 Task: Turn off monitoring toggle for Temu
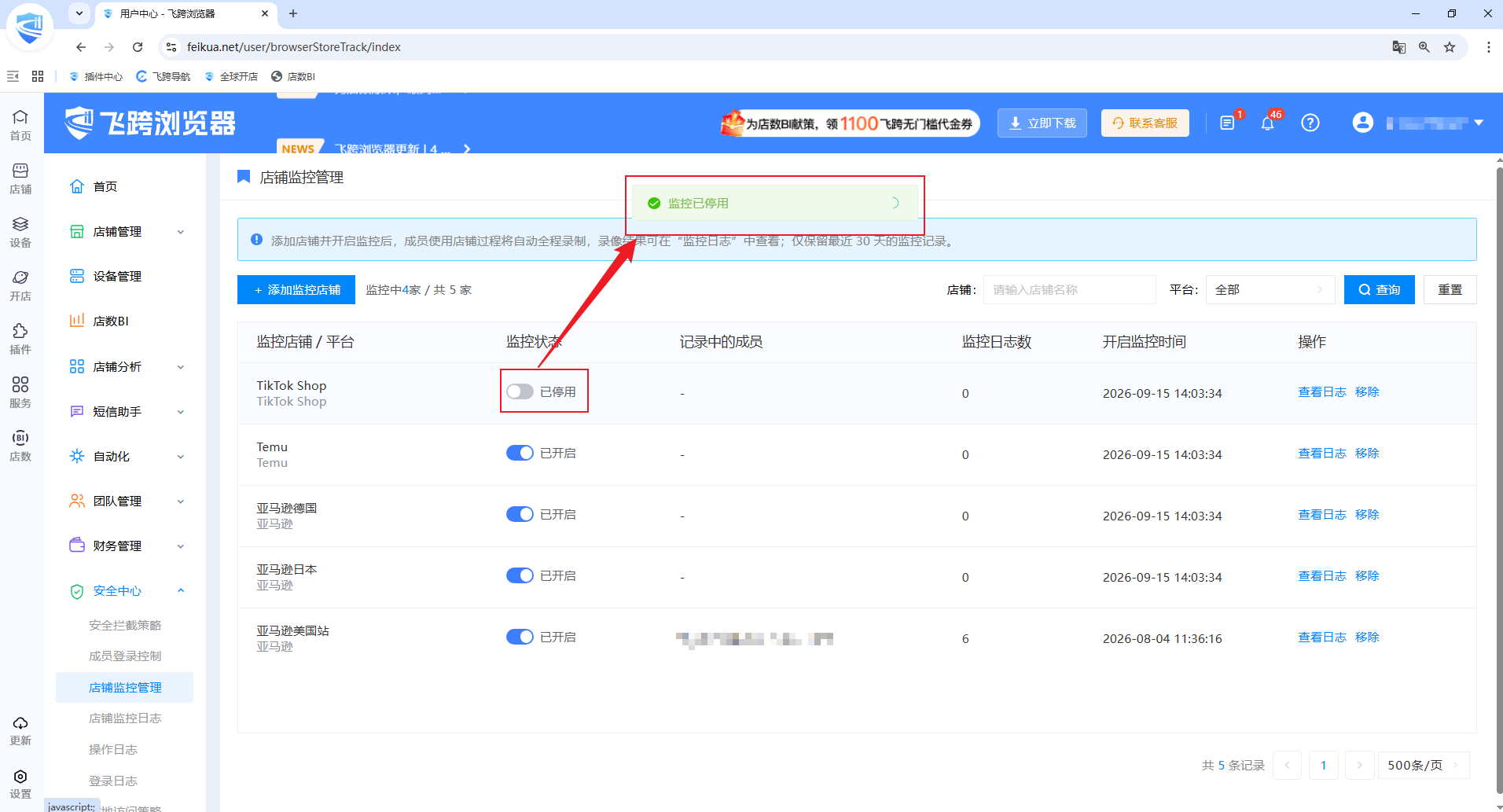[520, 453]
